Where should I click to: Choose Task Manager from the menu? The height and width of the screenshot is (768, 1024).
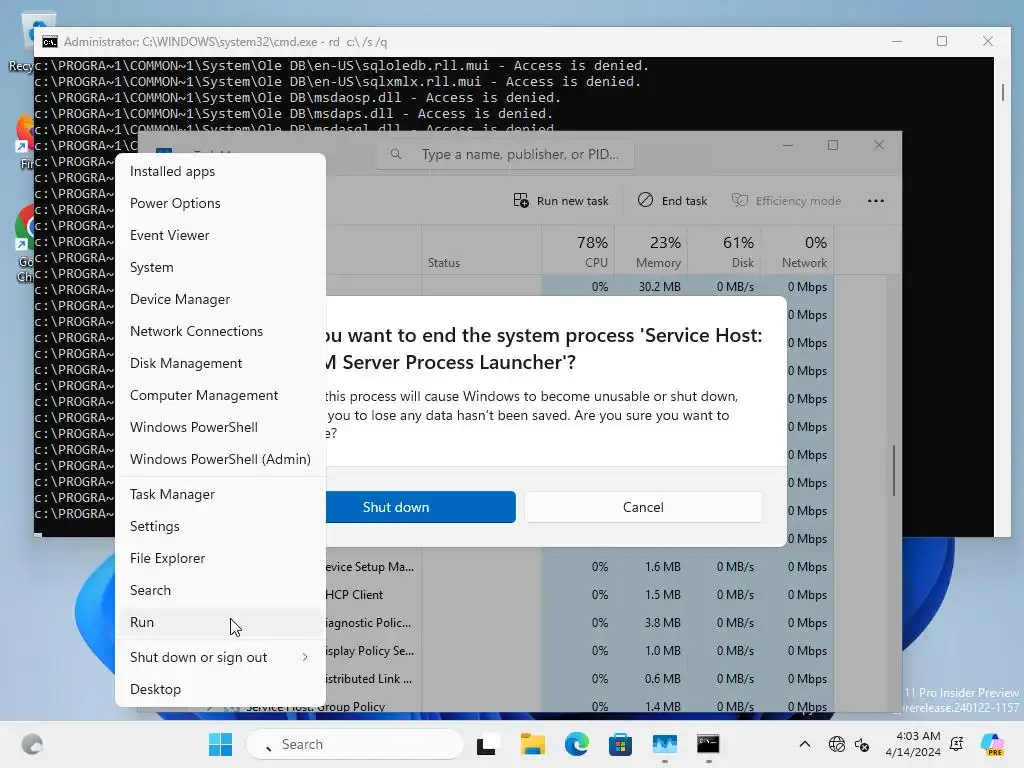[220, 494]
